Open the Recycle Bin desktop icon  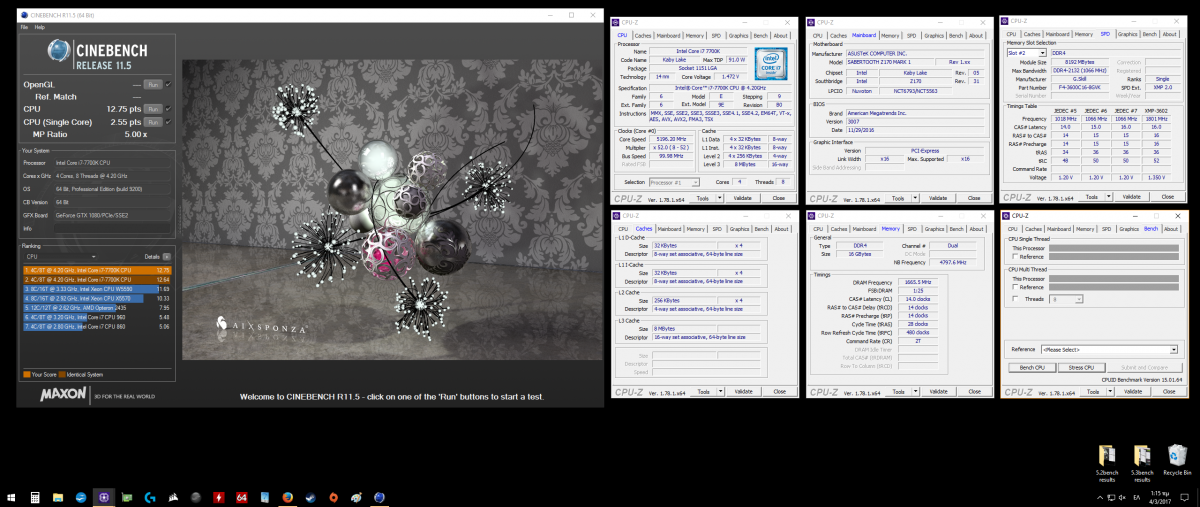1176,459
